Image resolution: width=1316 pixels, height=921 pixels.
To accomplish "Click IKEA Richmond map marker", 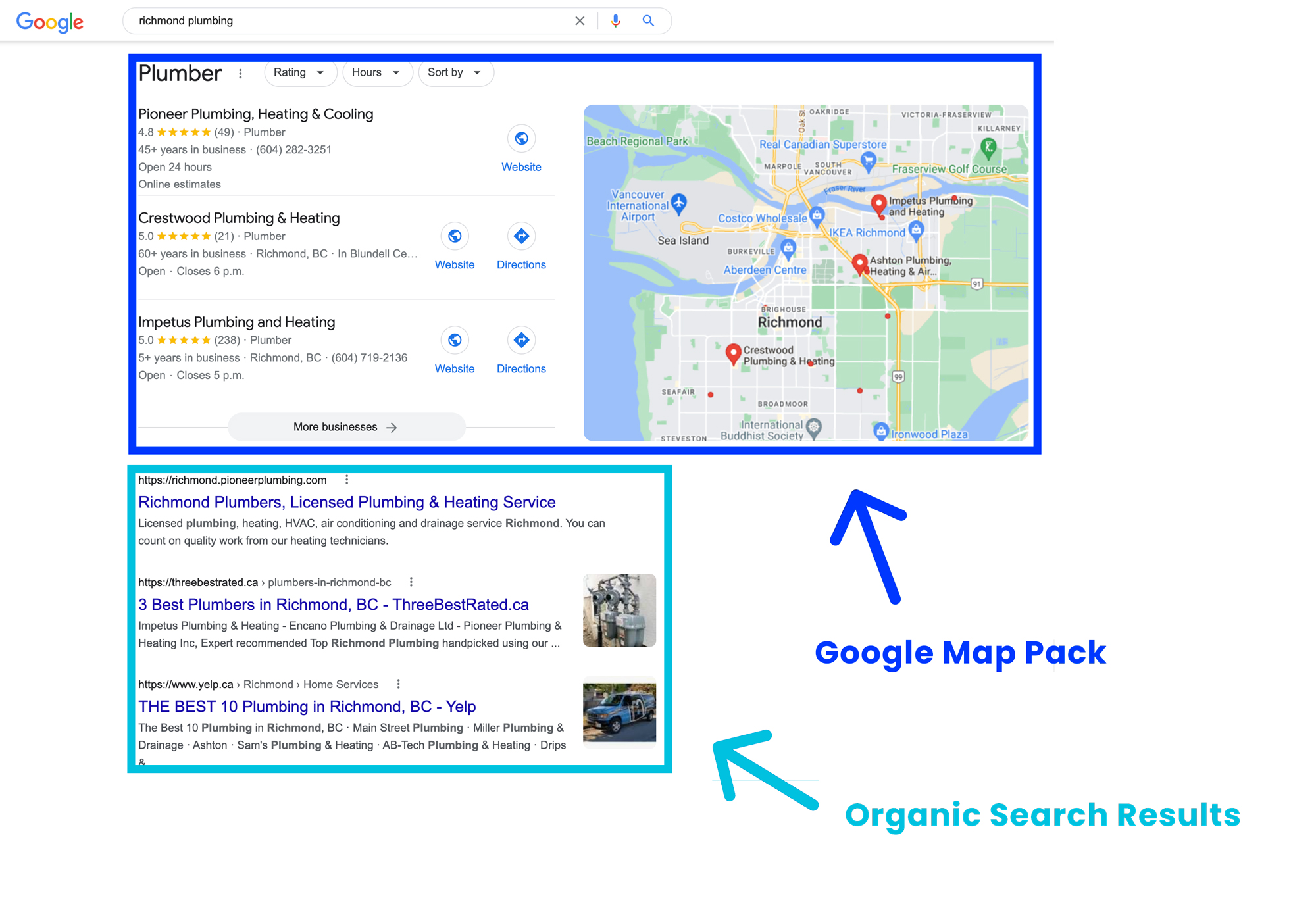I will tap(917, 230).
